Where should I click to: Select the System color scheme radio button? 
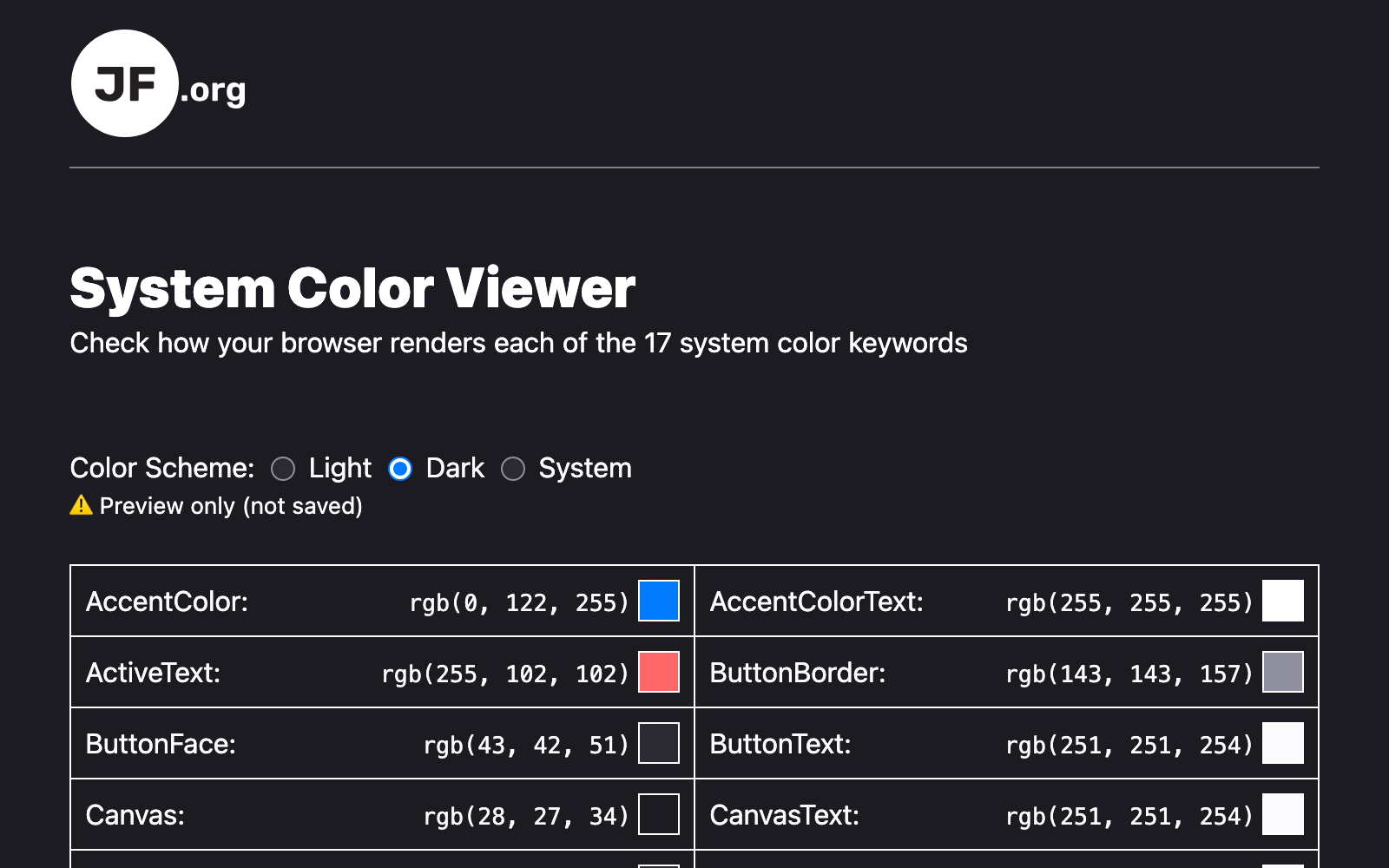click(x=513, y=469)
